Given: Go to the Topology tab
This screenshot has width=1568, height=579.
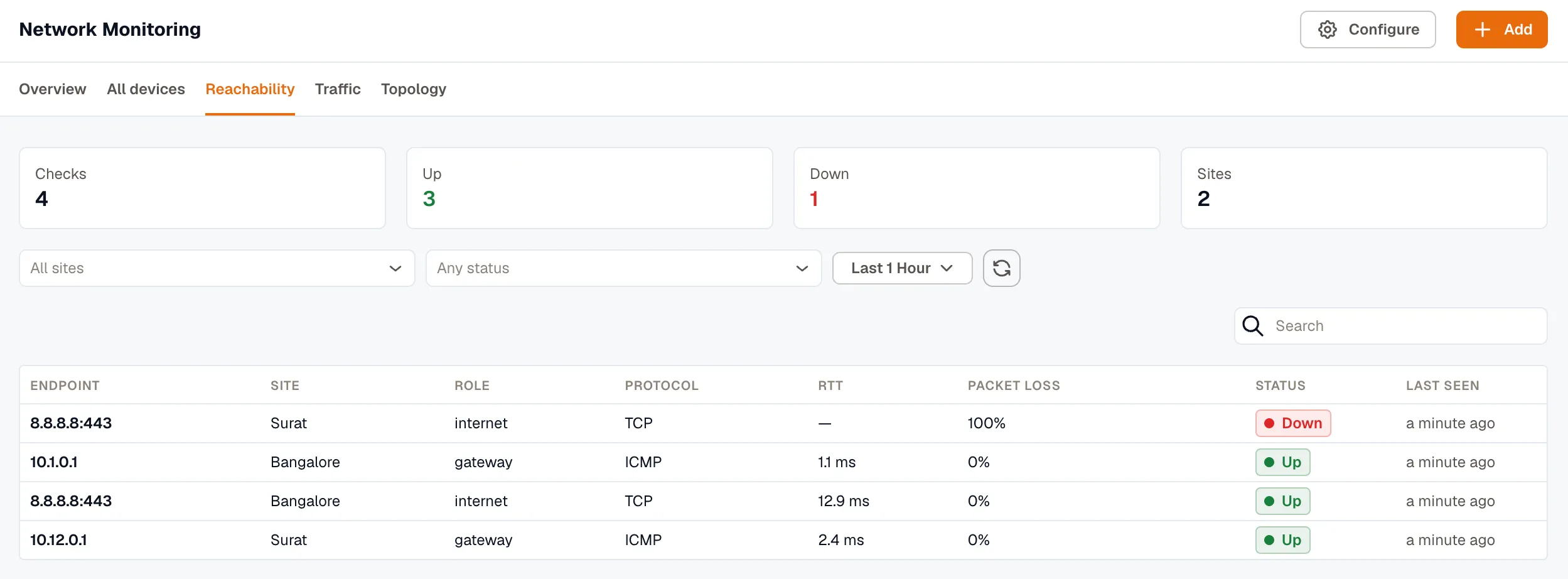Looking at the screenshot, I should point(414,89).
